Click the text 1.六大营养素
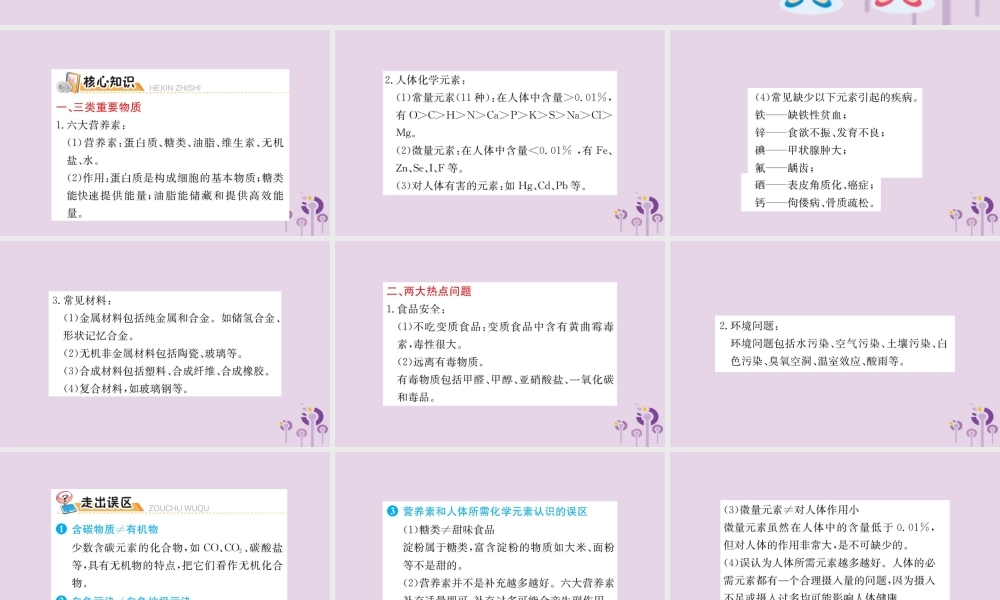Viewport: 1000px width, 600px height. [91, 125]
